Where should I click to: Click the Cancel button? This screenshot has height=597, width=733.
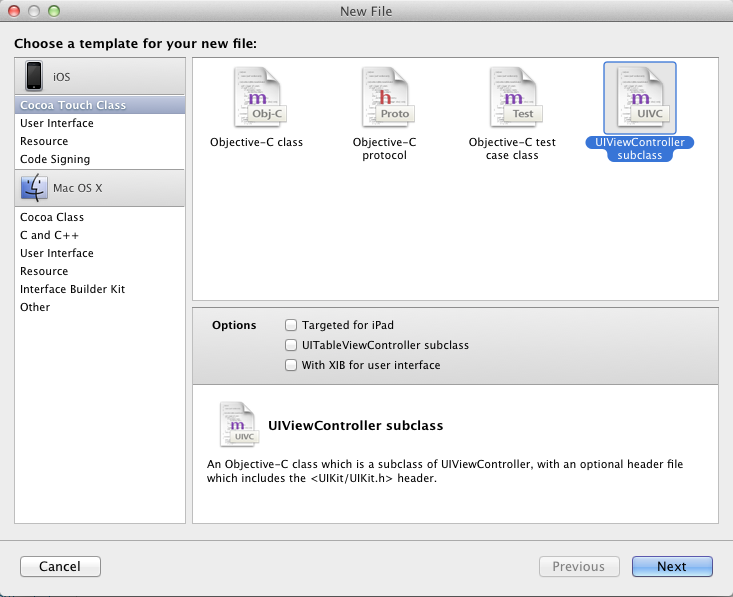(x=60, y=566)
